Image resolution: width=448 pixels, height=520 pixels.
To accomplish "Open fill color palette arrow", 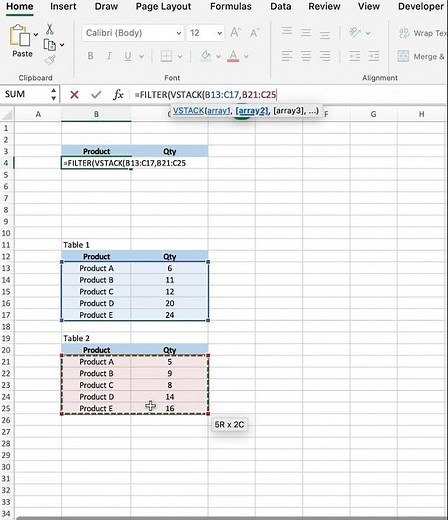I will pos(218,57).
